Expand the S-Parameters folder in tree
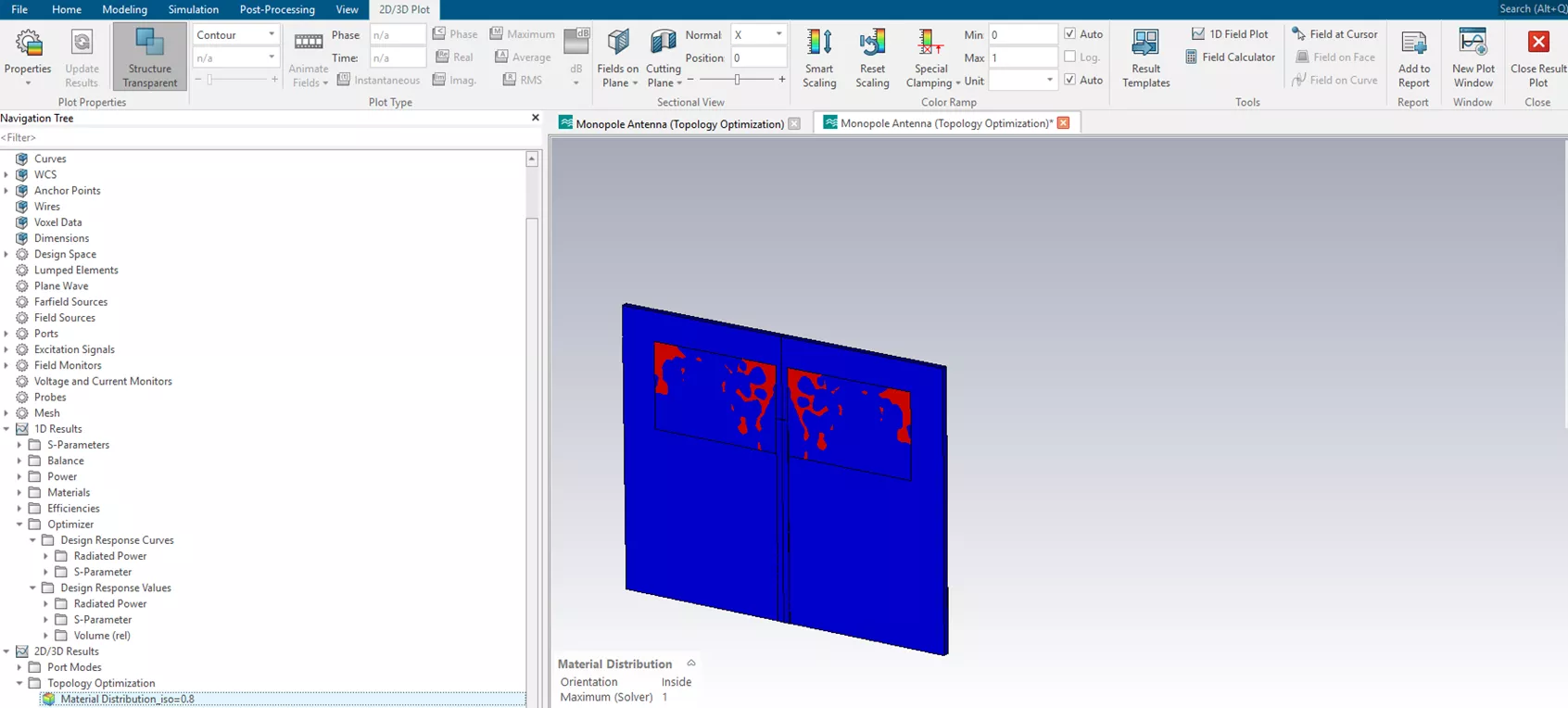 coord(19,445)
